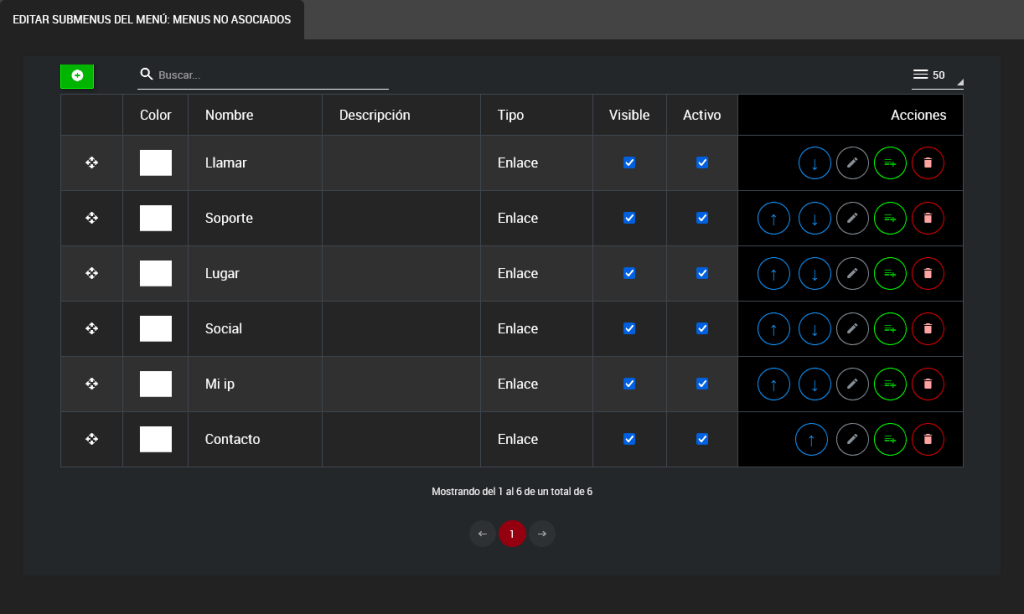Image resolution: width=1024 pixels, height=614 pixels.
Task: Toggle the Activo checkbox for Social
Action: point(702,329)
